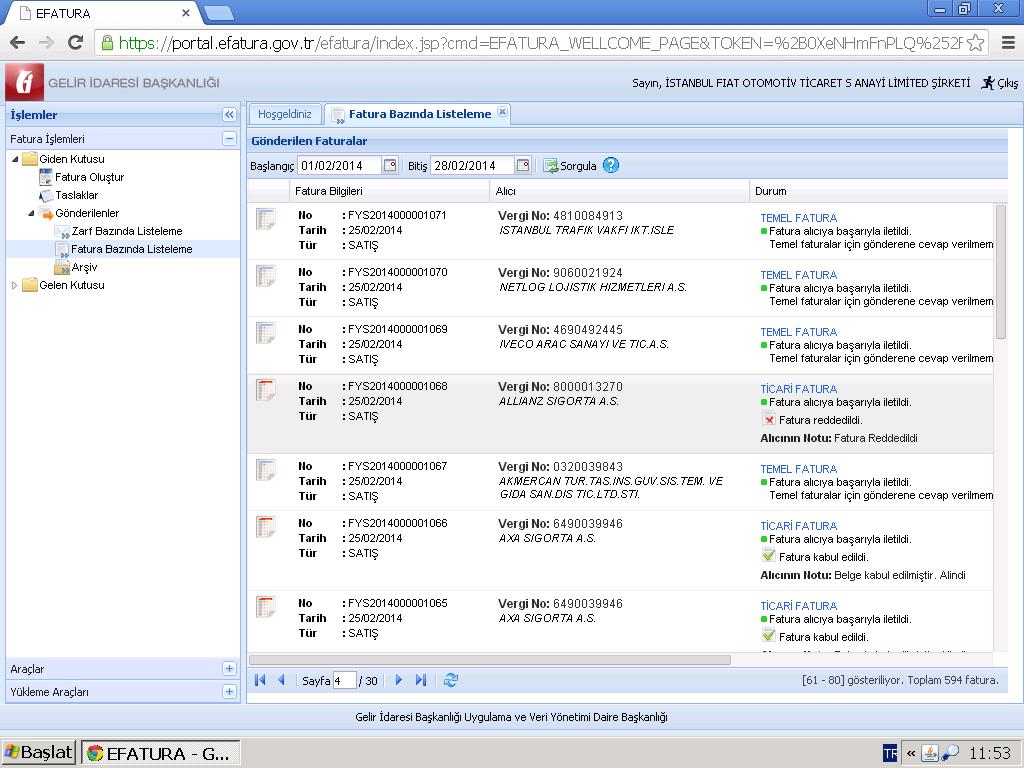Screen dimensions: 1024x768
Task: Open calendar picker for Bitiş date
Action: coord(522,166)
